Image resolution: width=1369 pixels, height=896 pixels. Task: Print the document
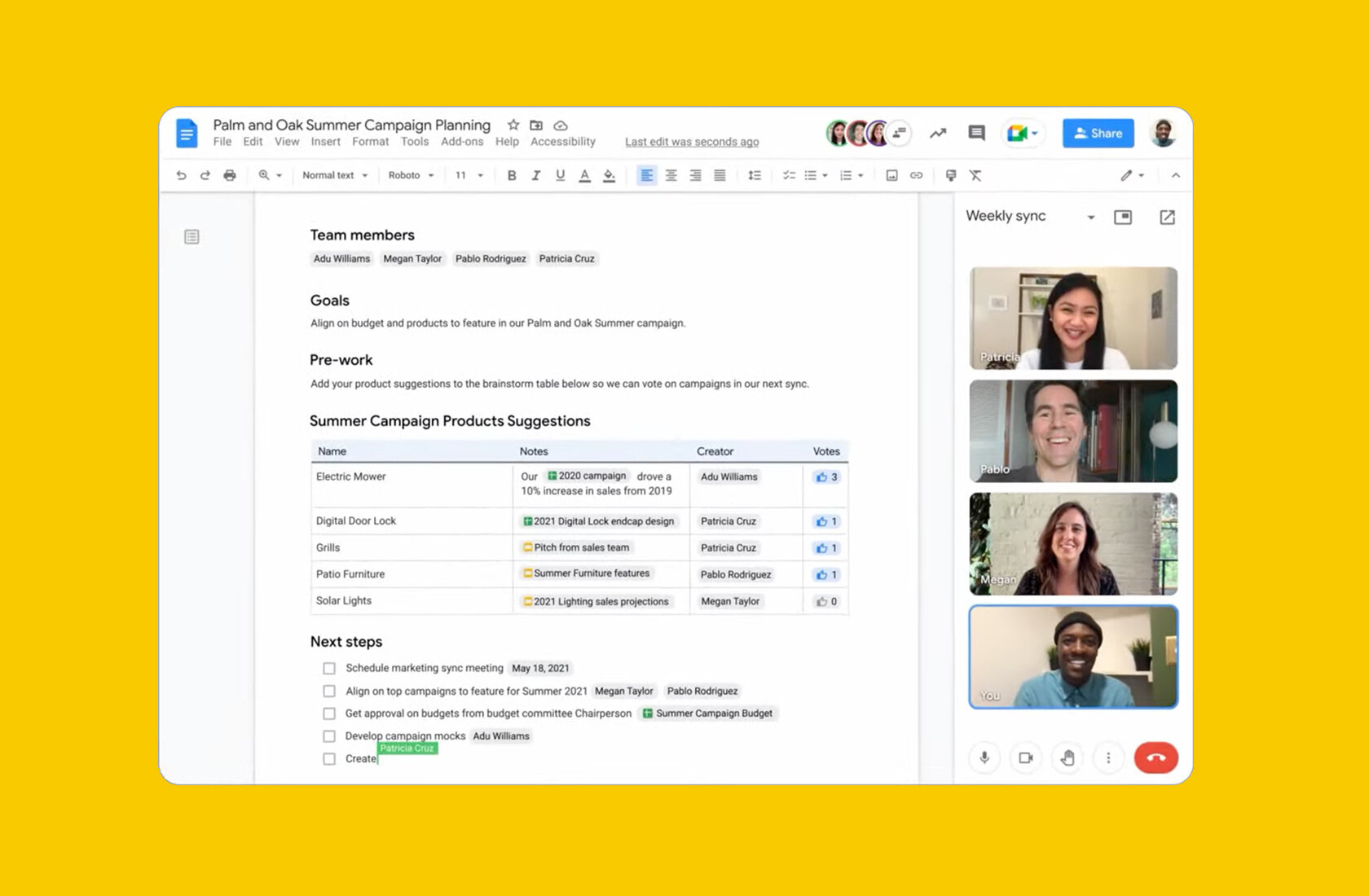pyautogui.click(x=230, y=175)
